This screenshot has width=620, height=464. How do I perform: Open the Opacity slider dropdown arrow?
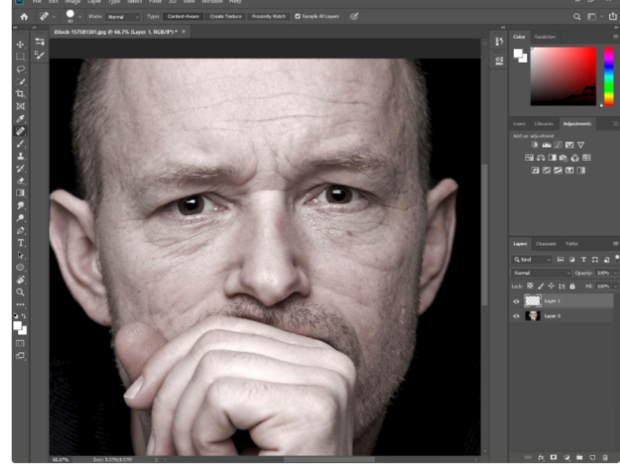tap(615, 273)
